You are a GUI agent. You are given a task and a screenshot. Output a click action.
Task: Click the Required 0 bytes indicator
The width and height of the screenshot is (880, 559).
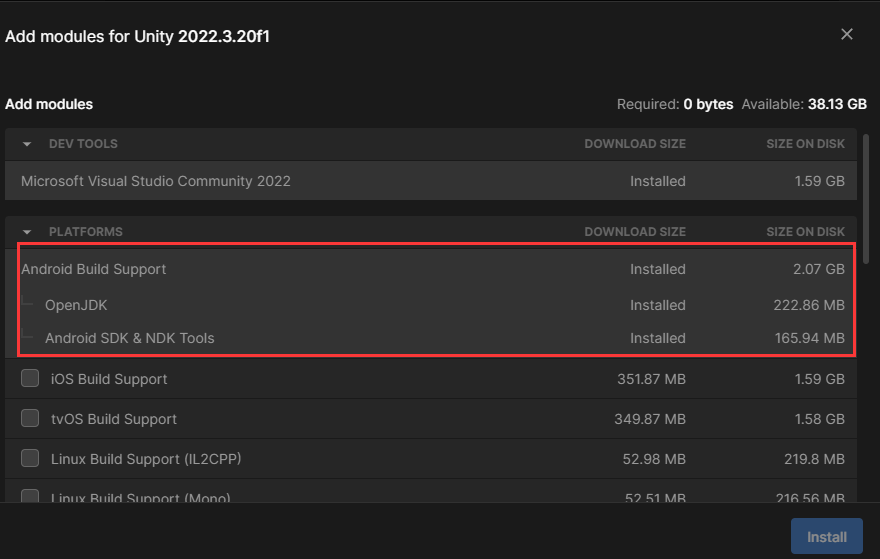pos(675,104)
